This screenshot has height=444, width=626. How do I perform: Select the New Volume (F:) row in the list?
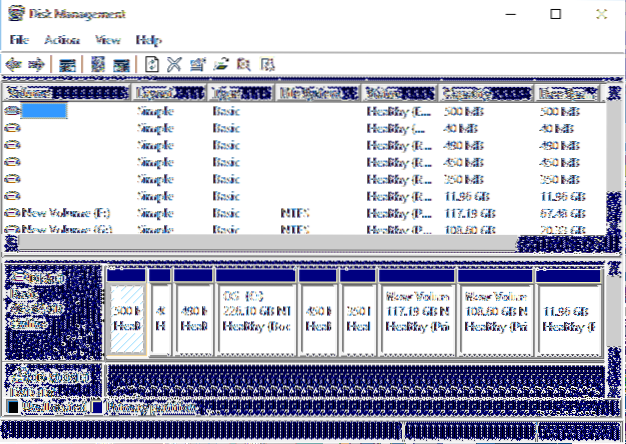tap(58, 213)
